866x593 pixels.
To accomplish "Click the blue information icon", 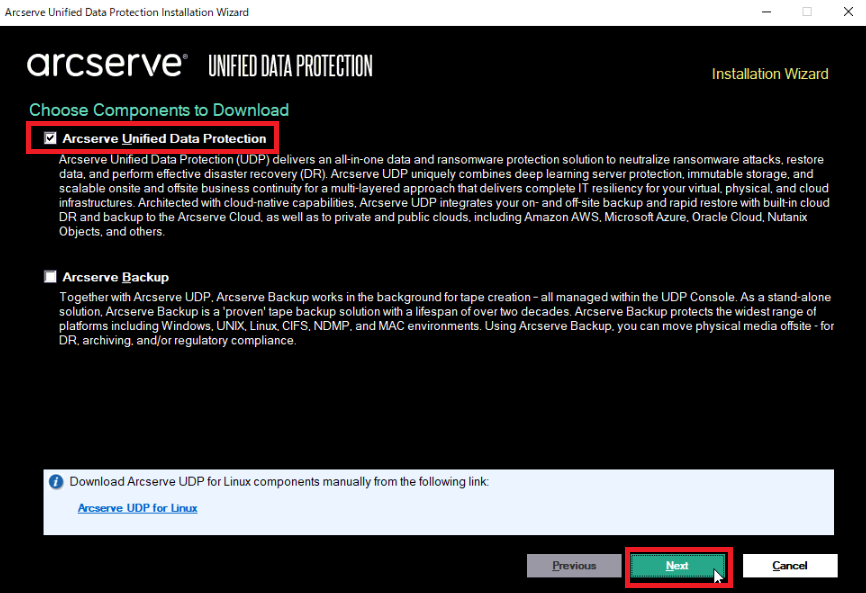I will 56,482.
